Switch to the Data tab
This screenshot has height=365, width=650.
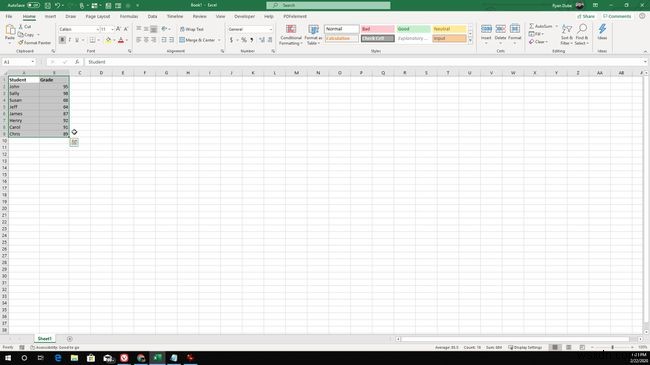tap(153, 17)
